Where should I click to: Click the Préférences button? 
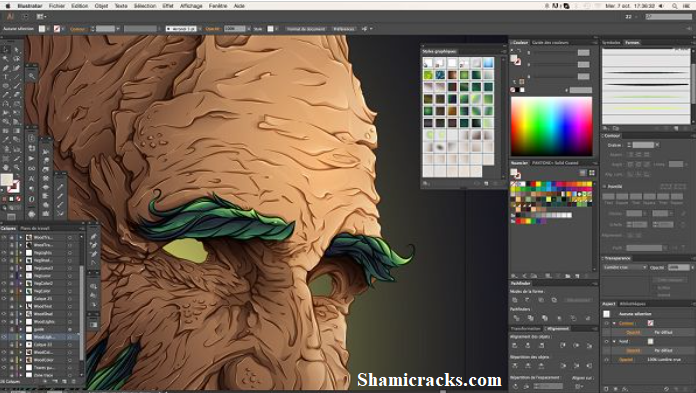coord(344,29)
